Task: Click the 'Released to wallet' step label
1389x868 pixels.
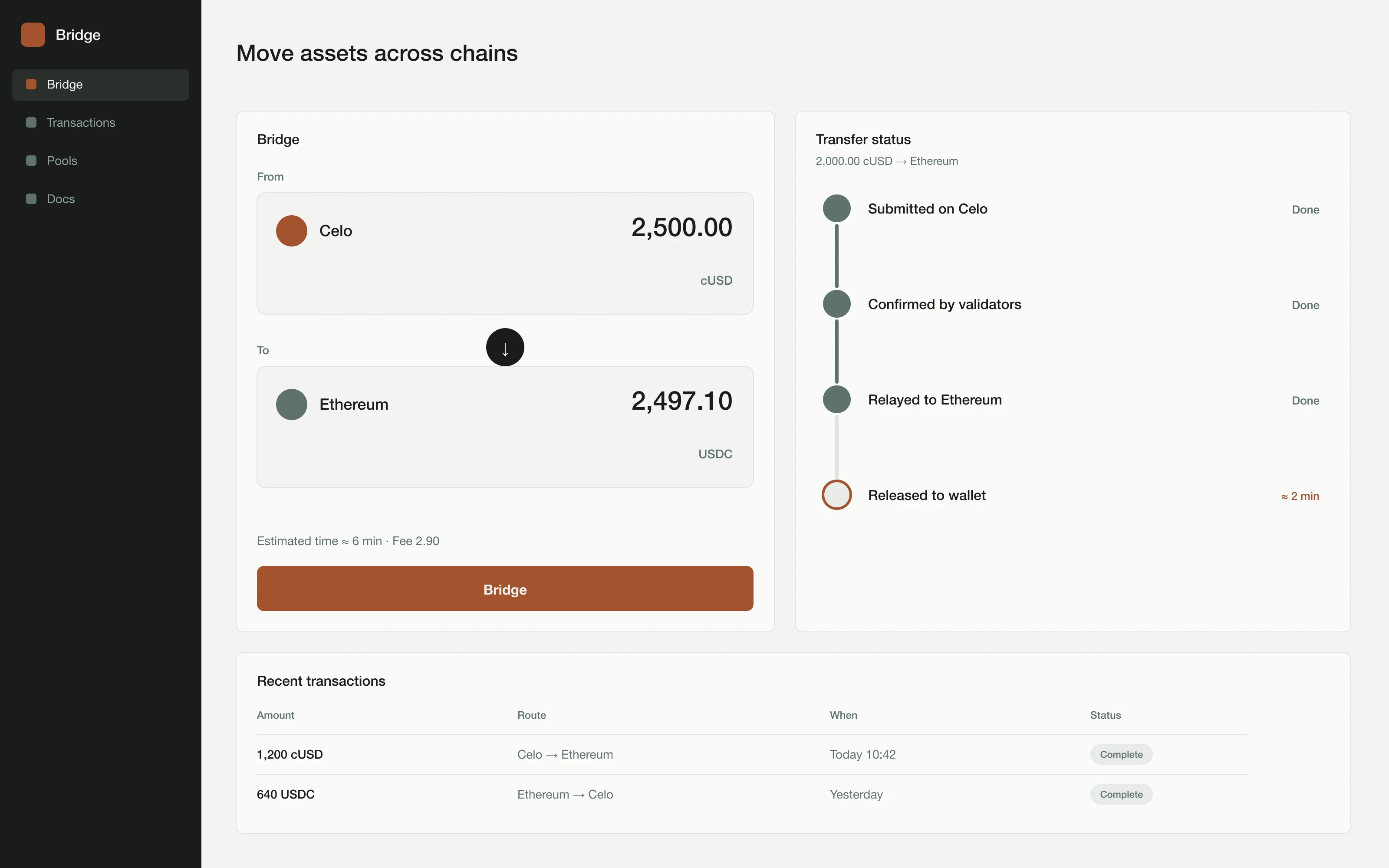Action: click(x=927, y=496)
